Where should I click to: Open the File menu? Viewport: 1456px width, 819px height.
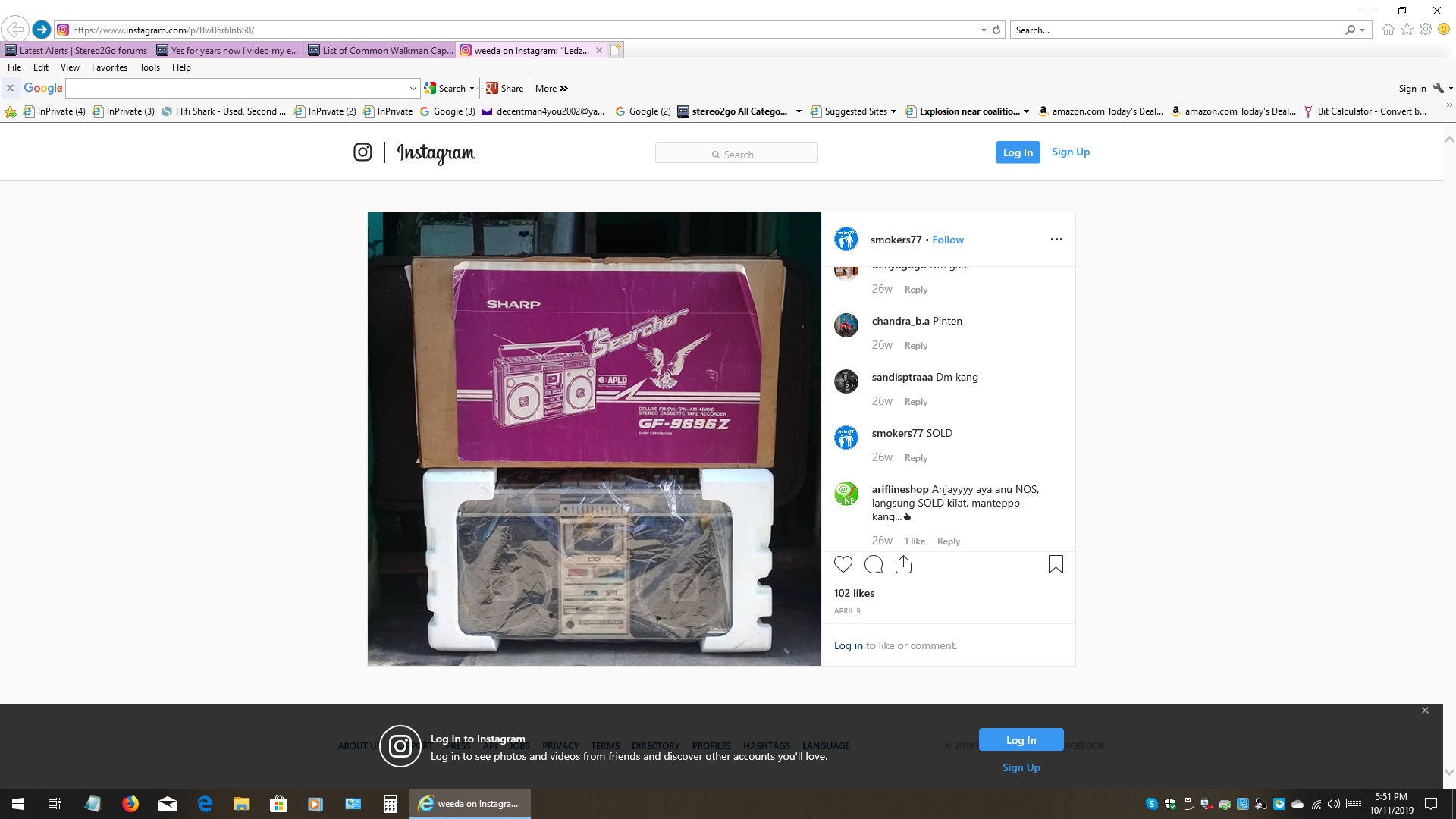coord(14,67)
